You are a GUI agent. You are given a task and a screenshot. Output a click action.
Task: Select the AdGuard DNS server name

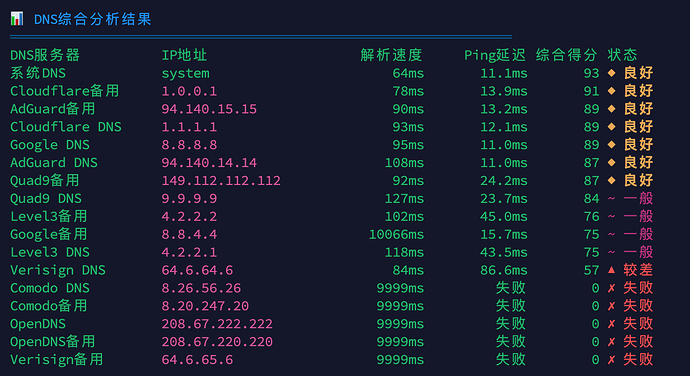tap(54, 163)
